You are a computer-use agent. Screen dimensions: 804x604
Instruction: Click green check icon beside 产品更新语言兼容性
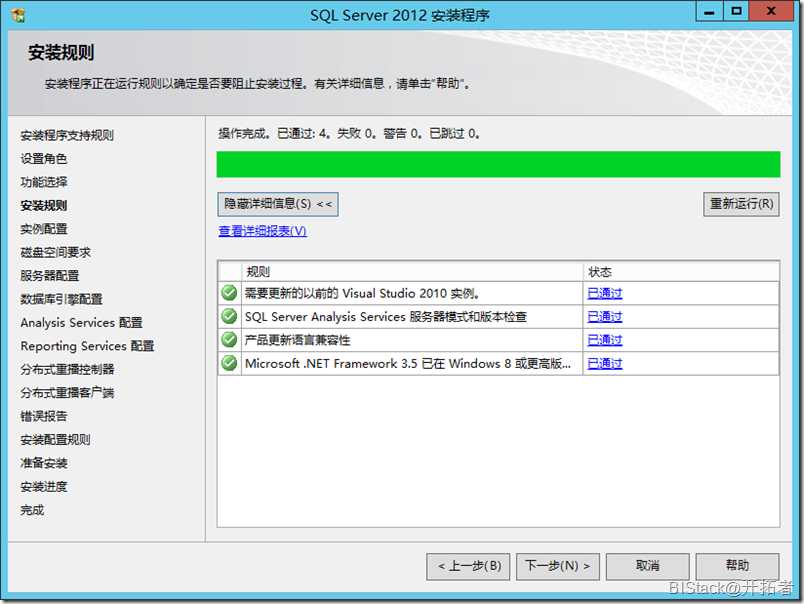(229, 339)
